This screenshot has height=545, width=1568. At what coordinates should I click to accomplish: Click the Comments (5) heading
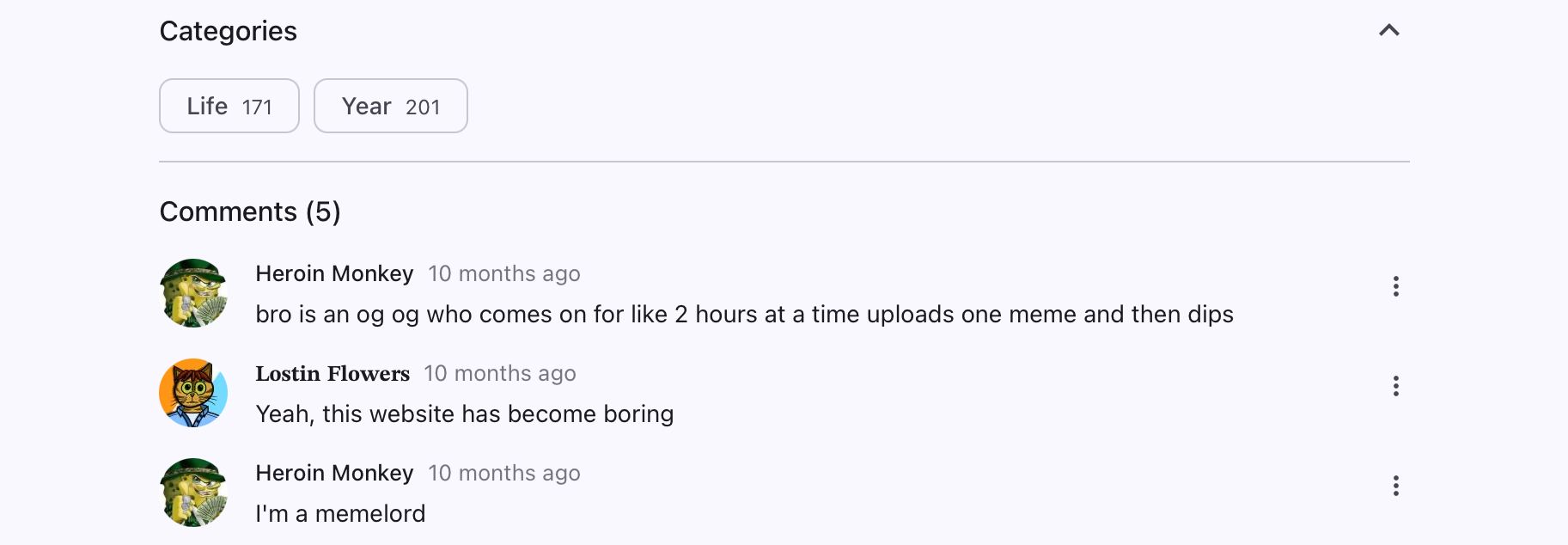250,211
